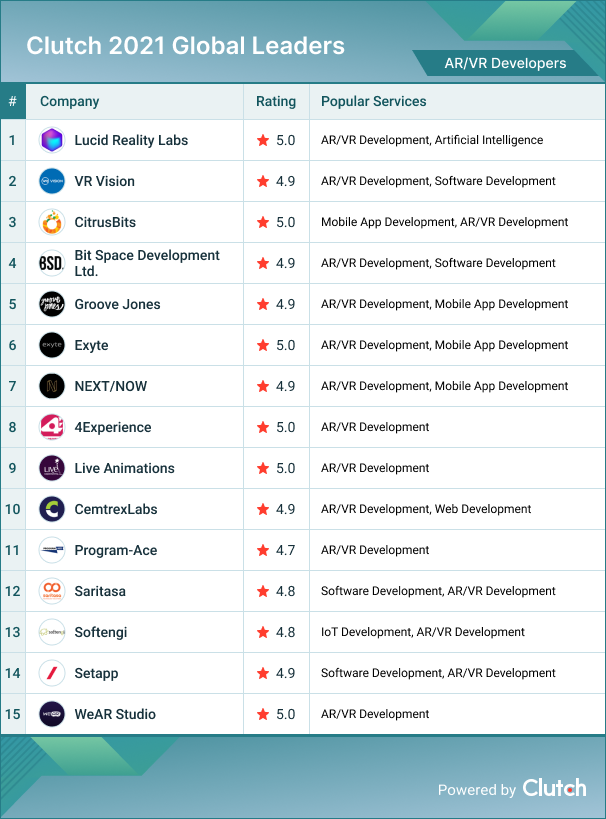Click the BSD logo for Bit Space Development
The image size is (606, 819).
[x=52, y=263]
